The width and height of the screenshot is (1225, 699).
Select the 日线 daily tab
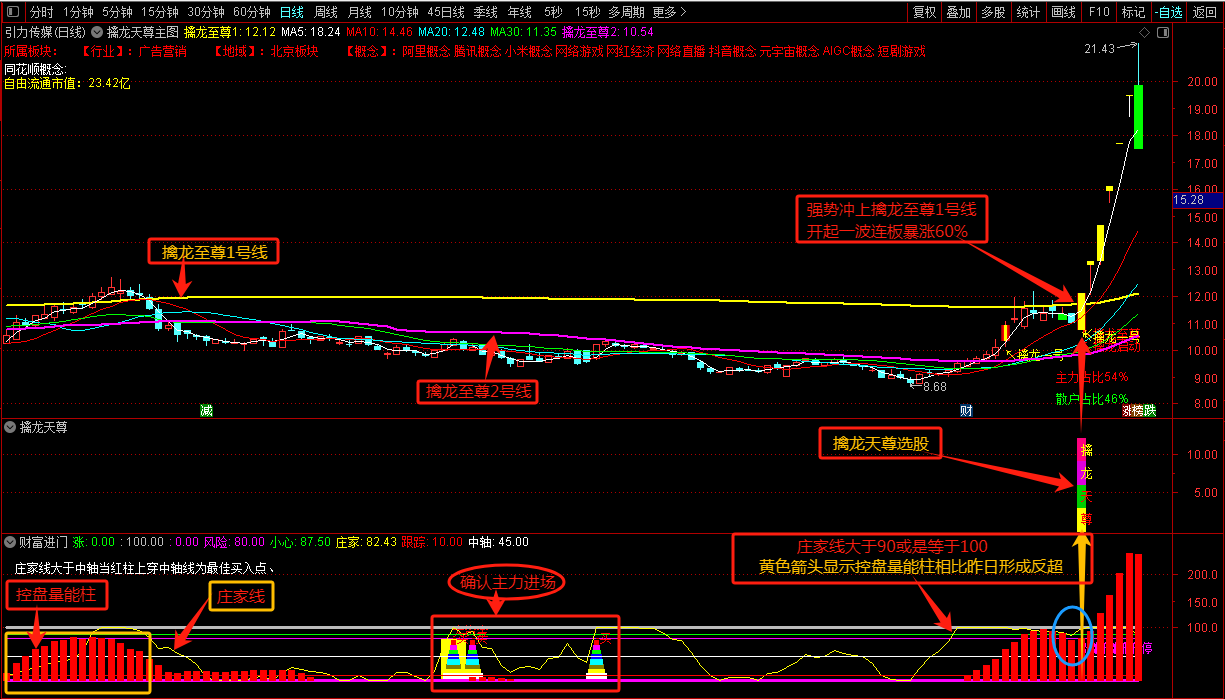pyautogui.click(x=291, y=12)
